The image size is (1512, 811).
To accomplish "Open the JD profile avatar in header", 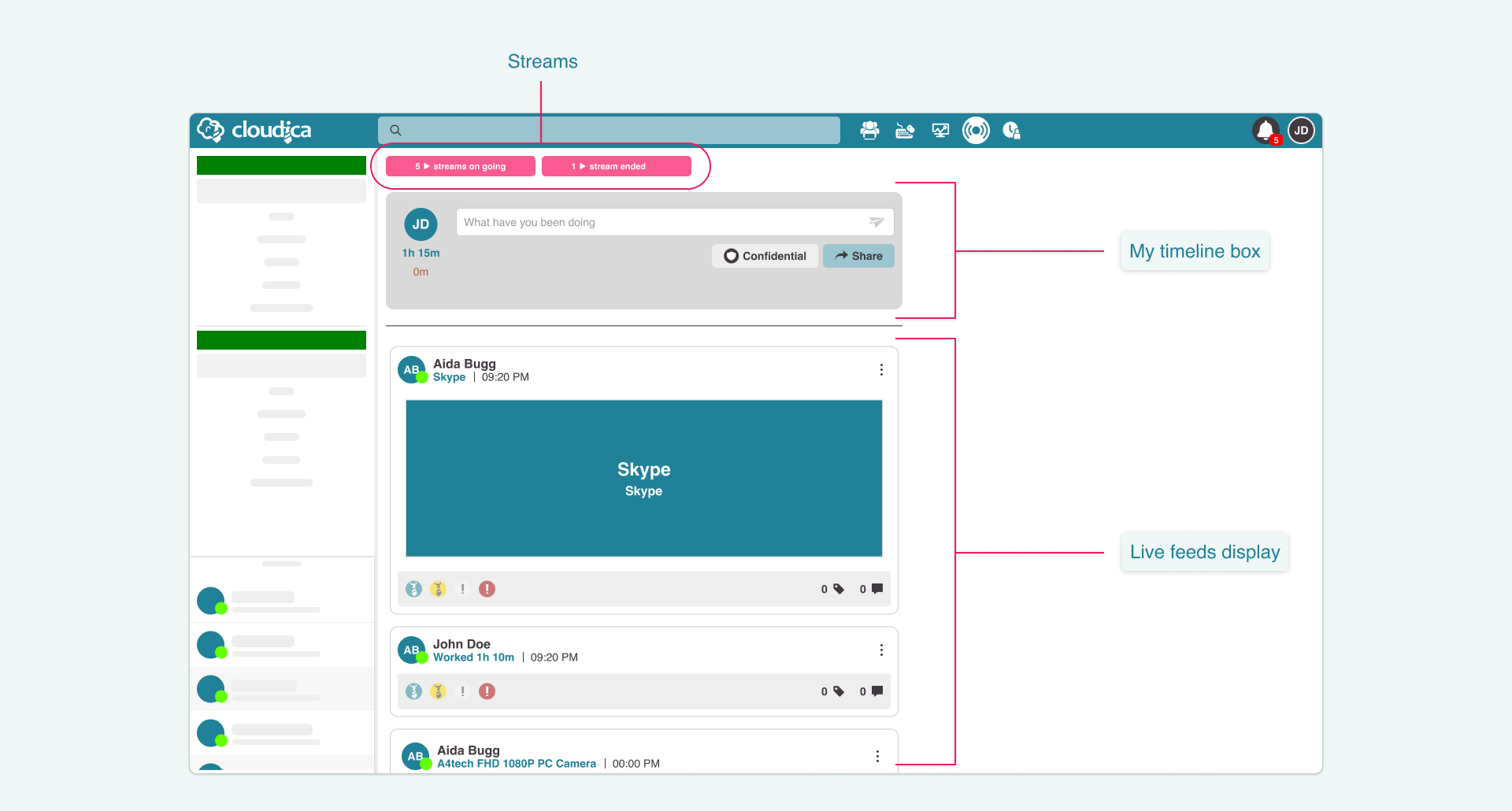I will [x=1301, y=131].
